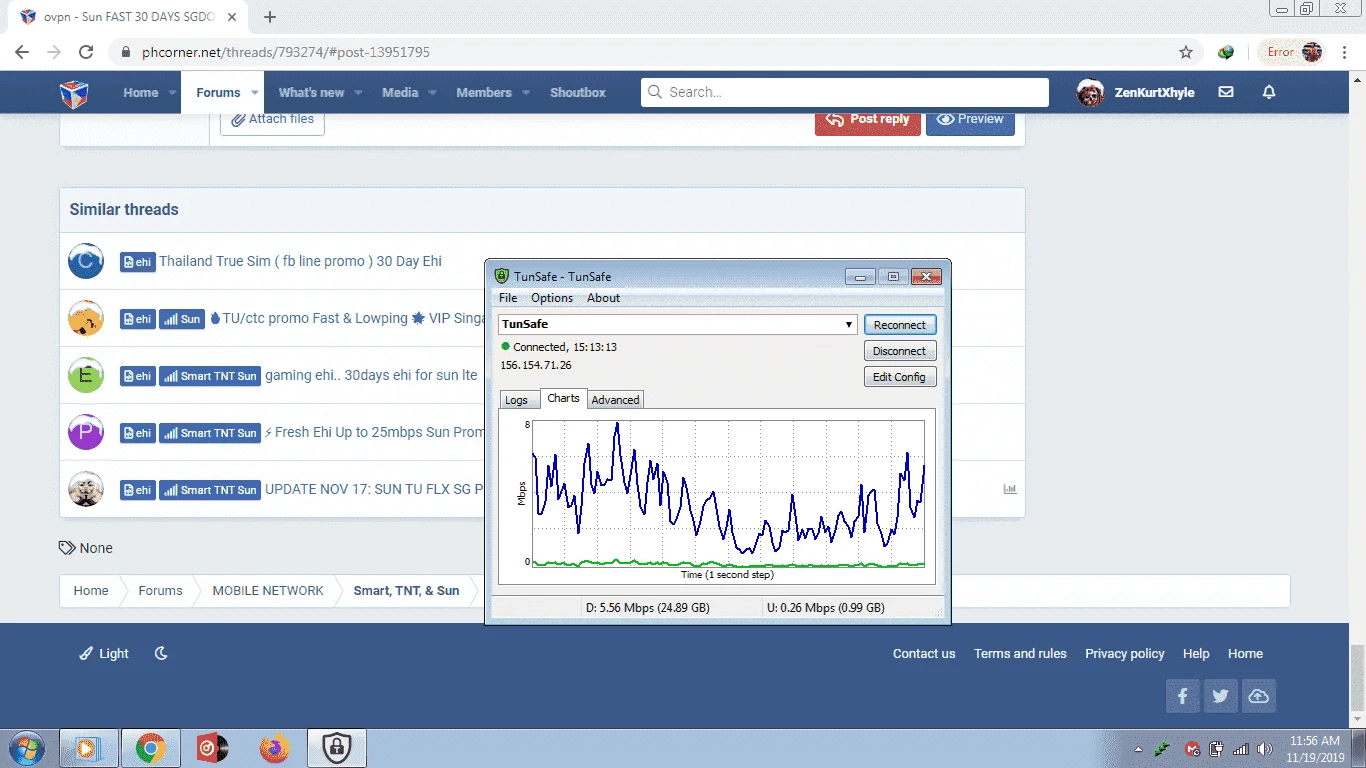Click the browser address bar
The image size is (1366, 768).
tap(640, 52)
